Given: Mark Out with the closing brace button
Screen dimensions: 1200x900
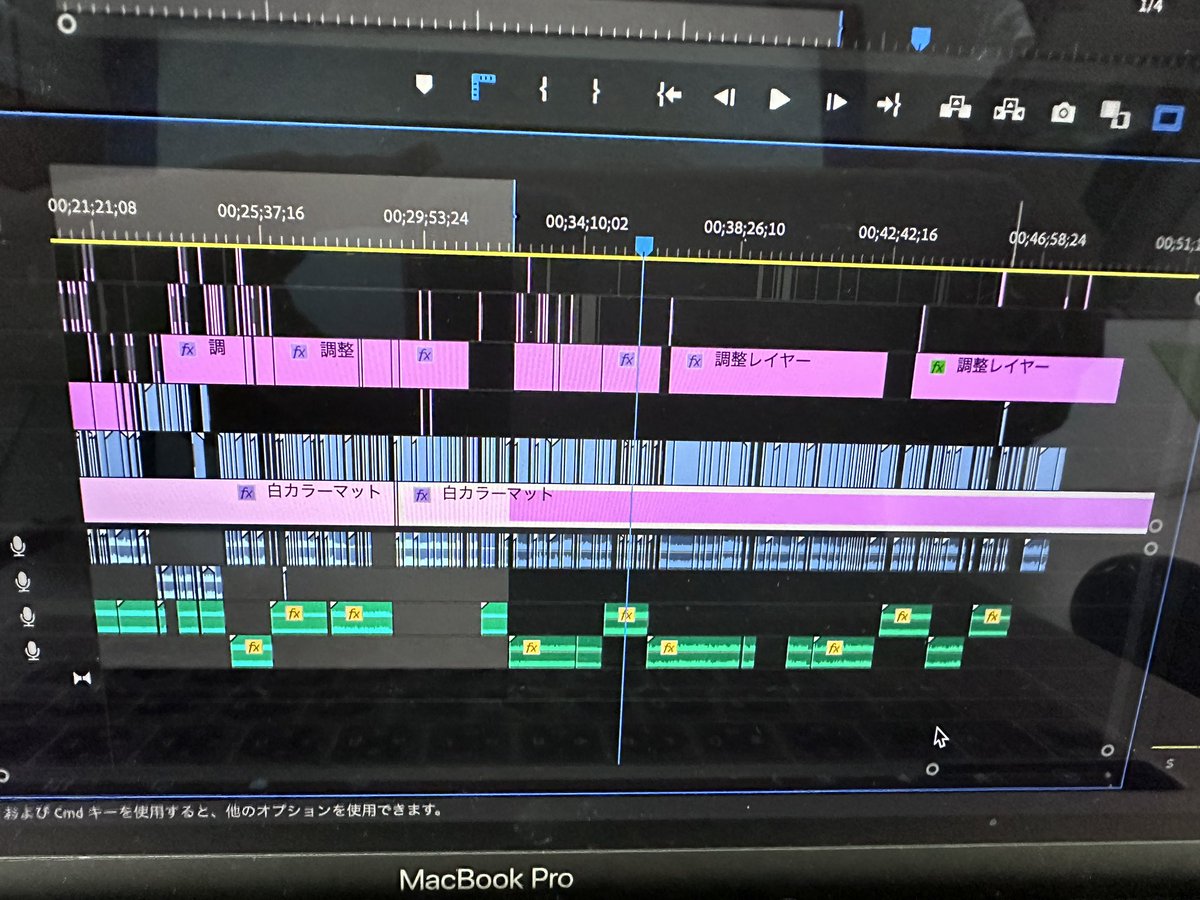Looking at the screenshot, I should point(595,92).
